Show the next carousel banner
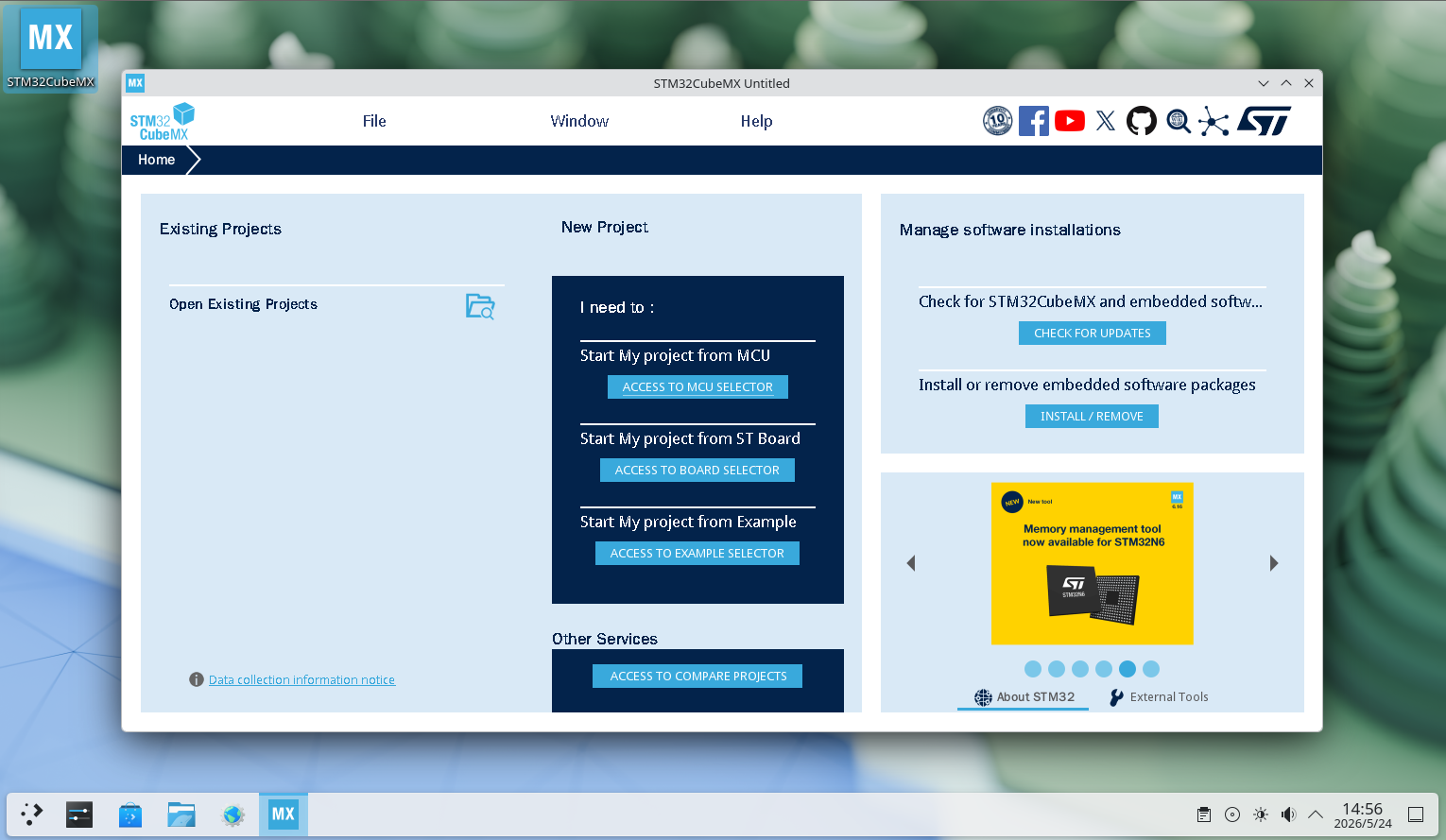The width and height of the screenshot is (1446, 840). click(1274, 563)
